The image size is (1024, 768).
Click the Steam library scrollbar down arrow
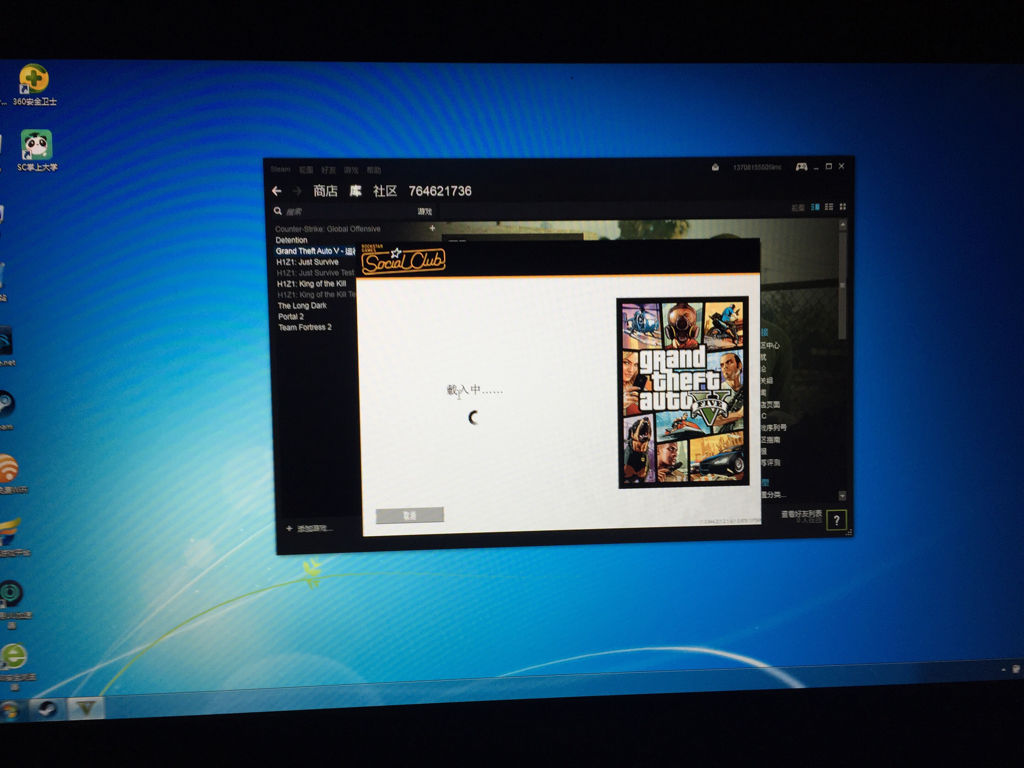(842, 496)
